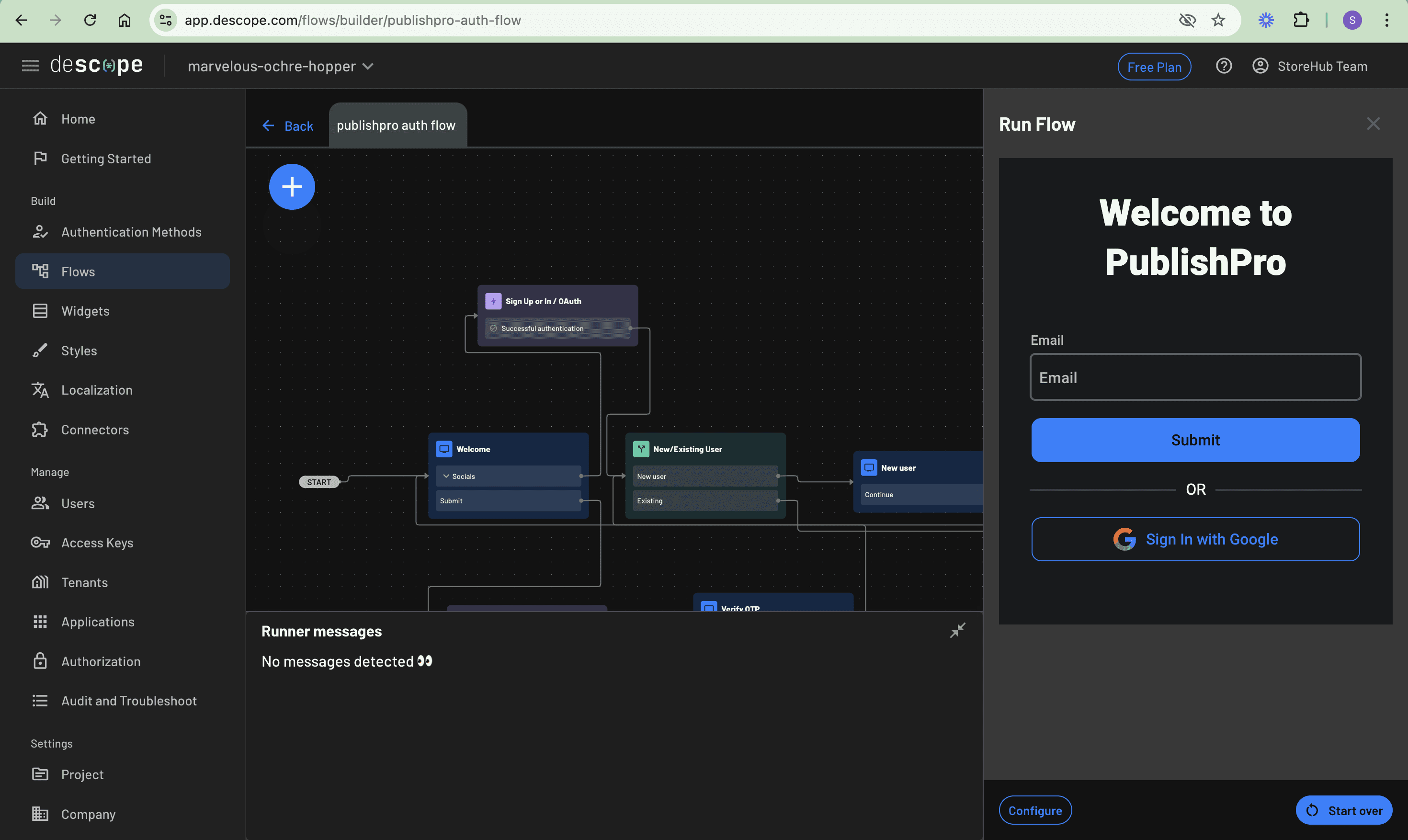Bookmark this page with the star icon
This screenshot has height=840, width=1408.
point(1218,21)
